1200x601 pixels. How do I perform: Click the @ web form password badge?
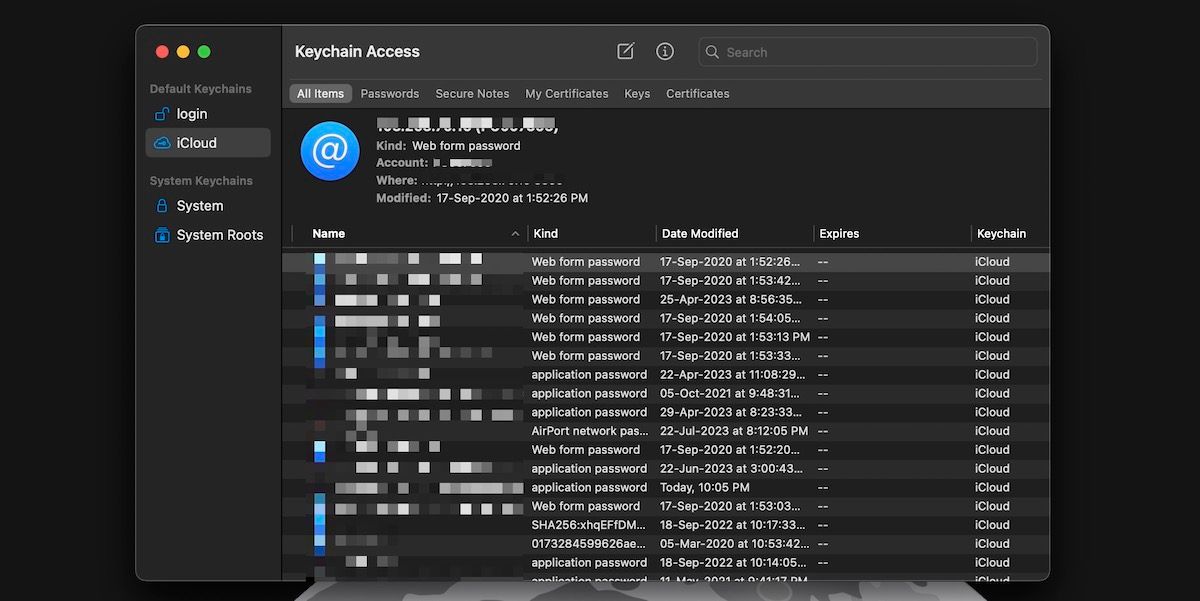[330, 152]
